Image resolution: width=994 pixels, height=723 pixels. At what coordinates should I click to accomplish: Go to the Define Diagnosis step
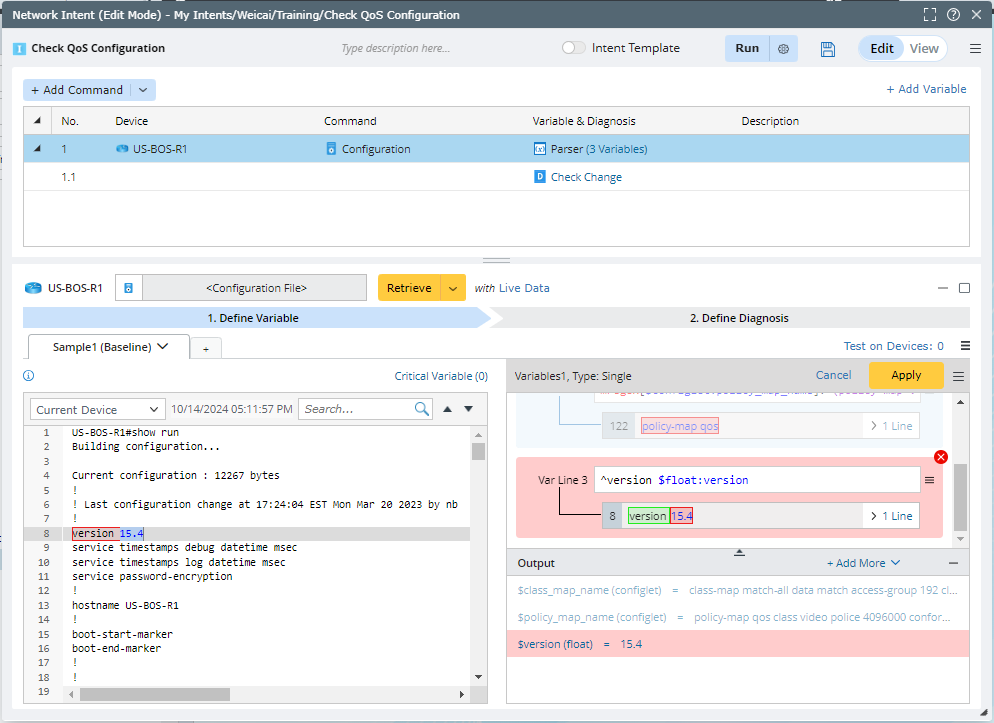[738, 318]
